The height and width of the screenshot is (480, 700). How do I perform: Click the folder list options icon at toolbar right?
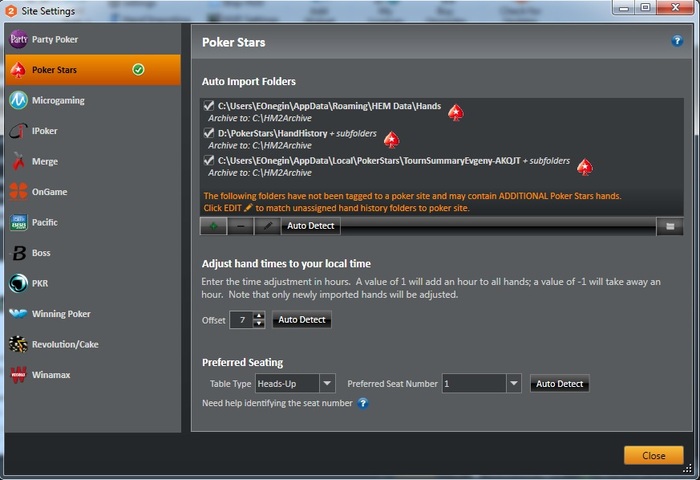[670, 226]
